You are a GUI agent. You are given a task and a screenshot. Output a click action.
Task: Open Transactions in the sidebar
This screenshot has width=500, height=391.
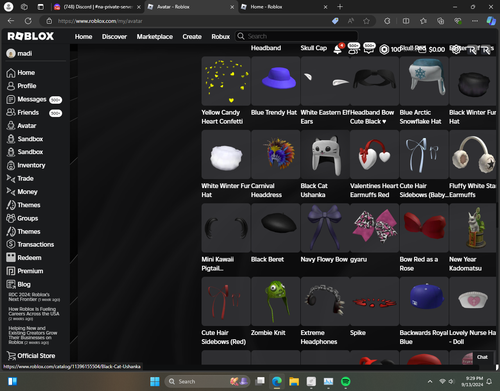click(30, 245)
